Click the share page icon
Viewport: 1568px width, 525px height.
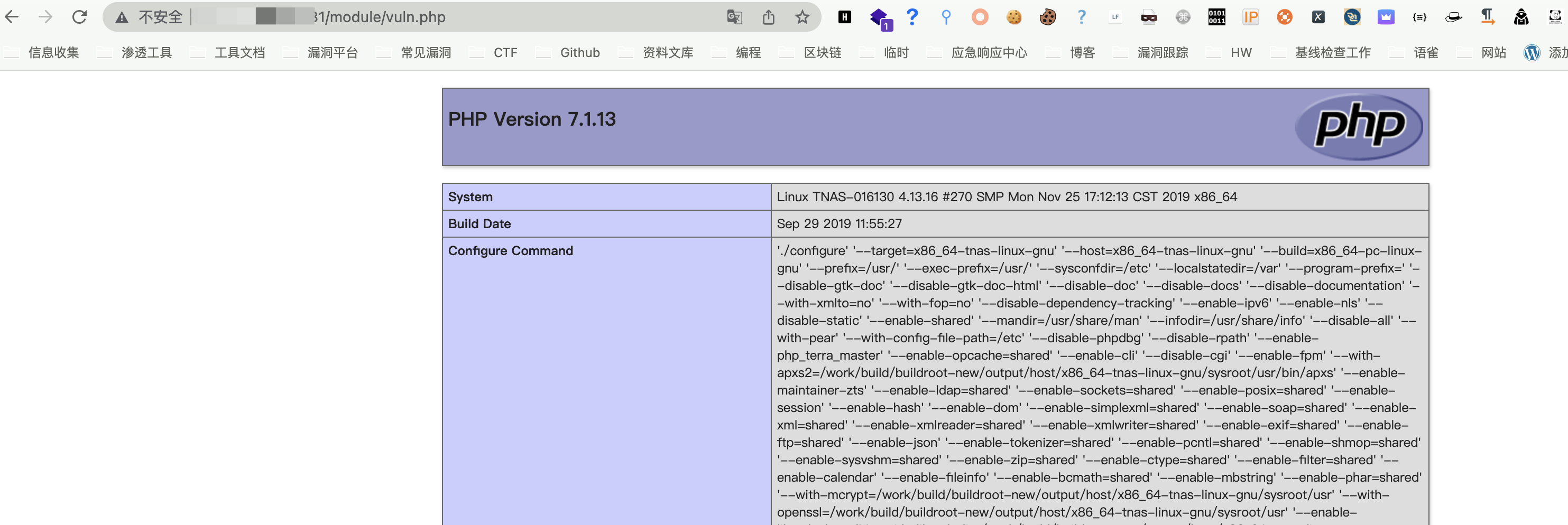(768, 17)
